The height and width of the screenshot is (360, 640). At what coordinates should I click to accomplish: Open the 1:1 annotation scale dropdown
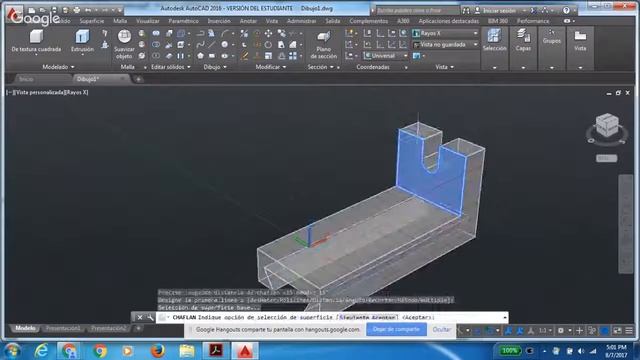(545, 330)
